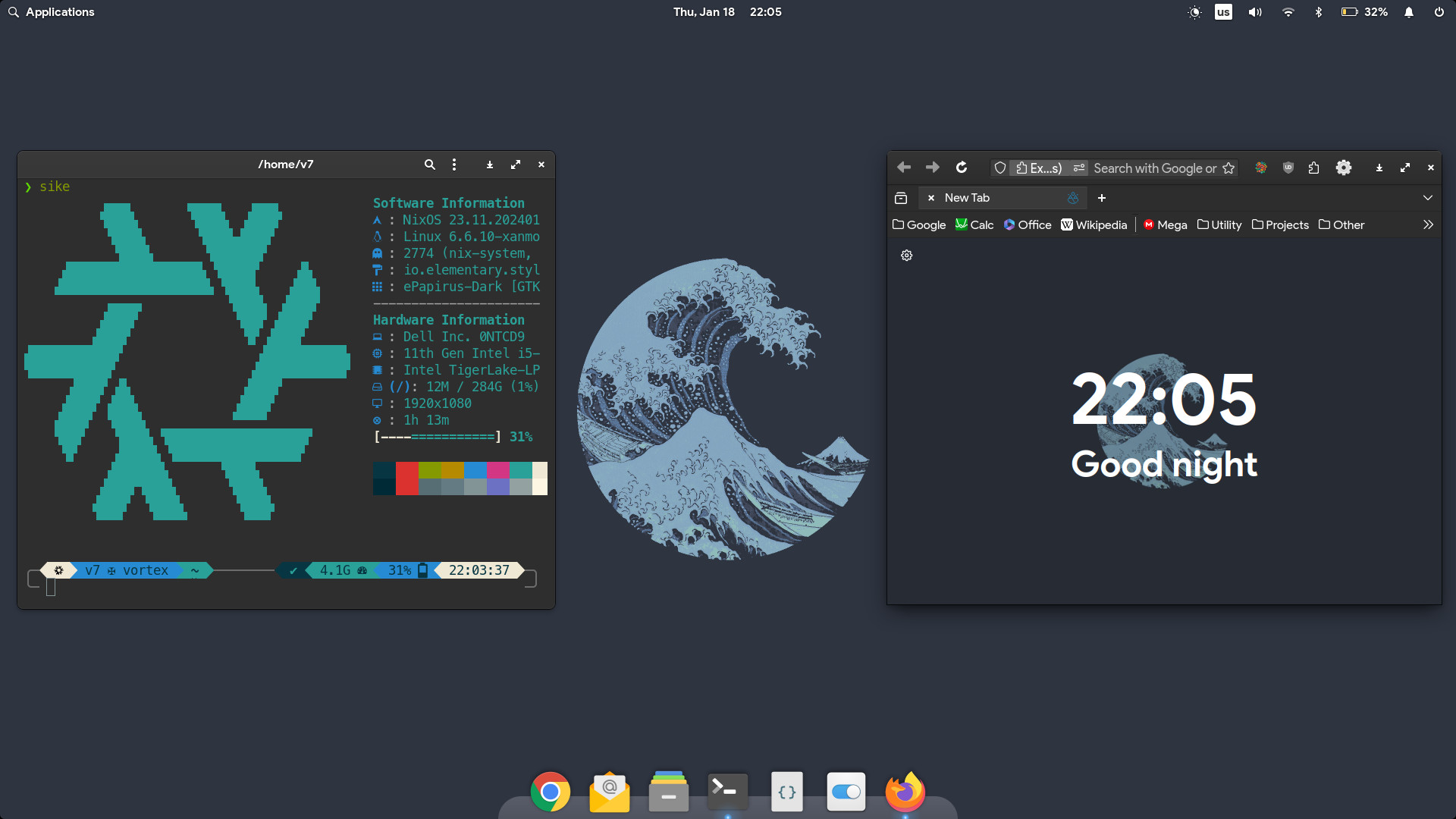Click the extension identity badge in address bar
Image resolution: width=1456 pixels, height=819 pixels.
click(1039, 168)
